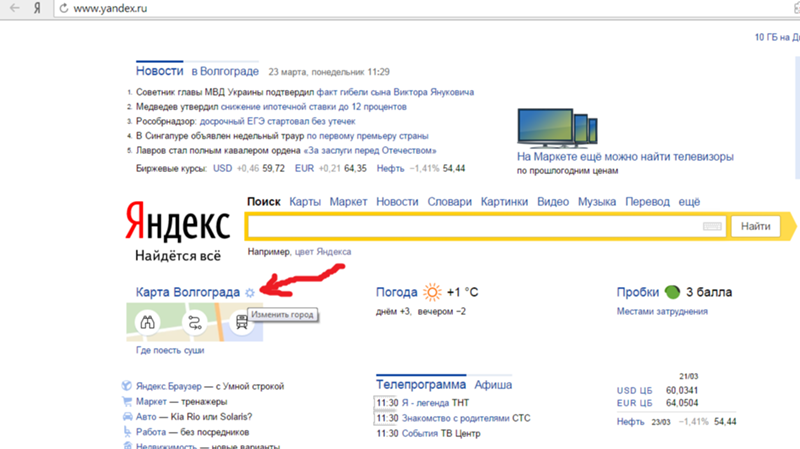Click the Нефть oil price link in news block
The height and width of the screenshot is (449, 800).
390,168
